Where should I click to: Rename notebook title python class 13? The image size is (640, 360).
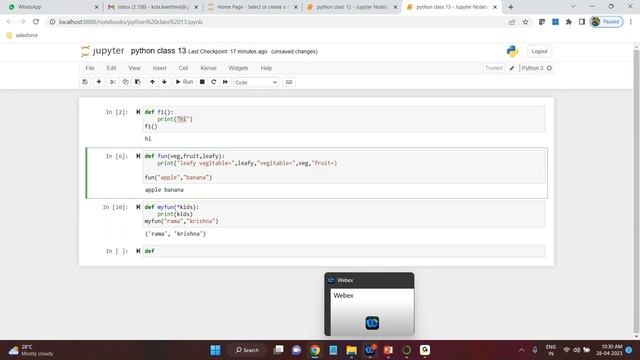tap(158, 51)
